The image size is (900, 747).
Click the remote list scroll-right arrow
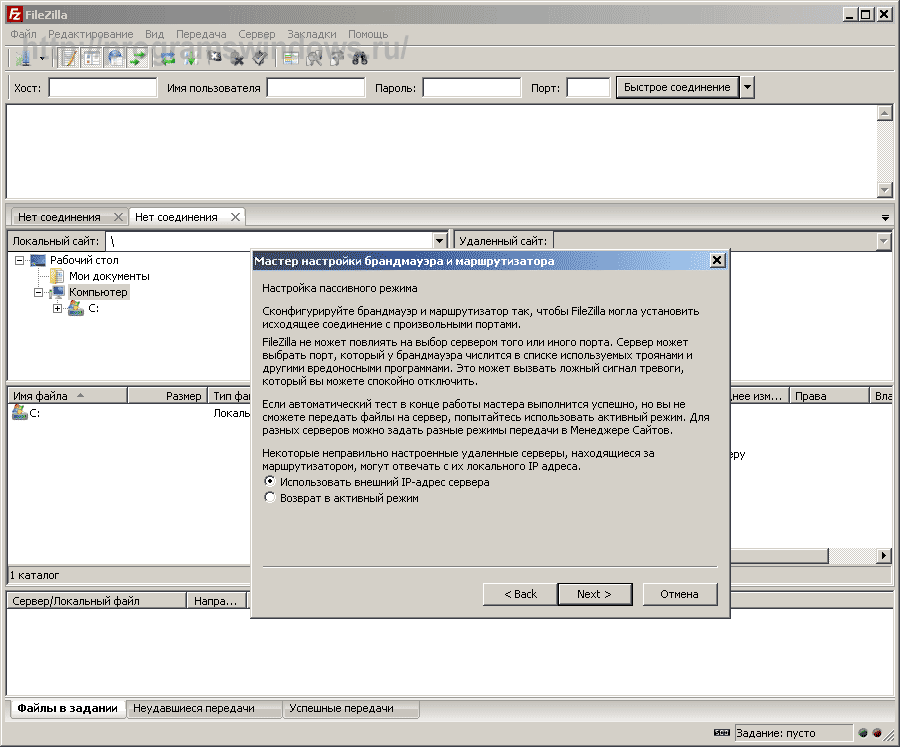pyautogui.click(x=884, y=555)
